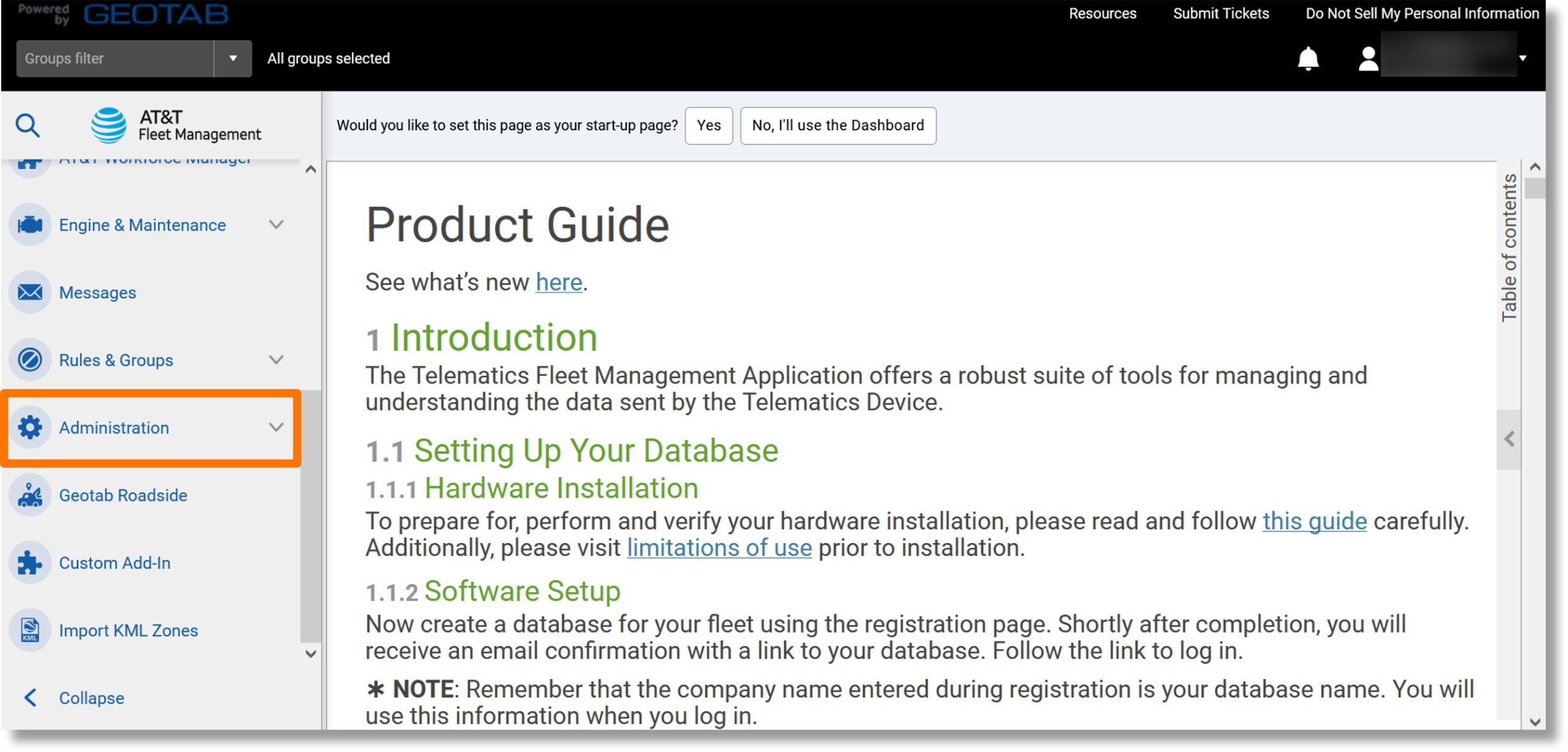Click the Rules & Groups icon
This screenshot has height=752, width=1568.
[x=29, y=359]
